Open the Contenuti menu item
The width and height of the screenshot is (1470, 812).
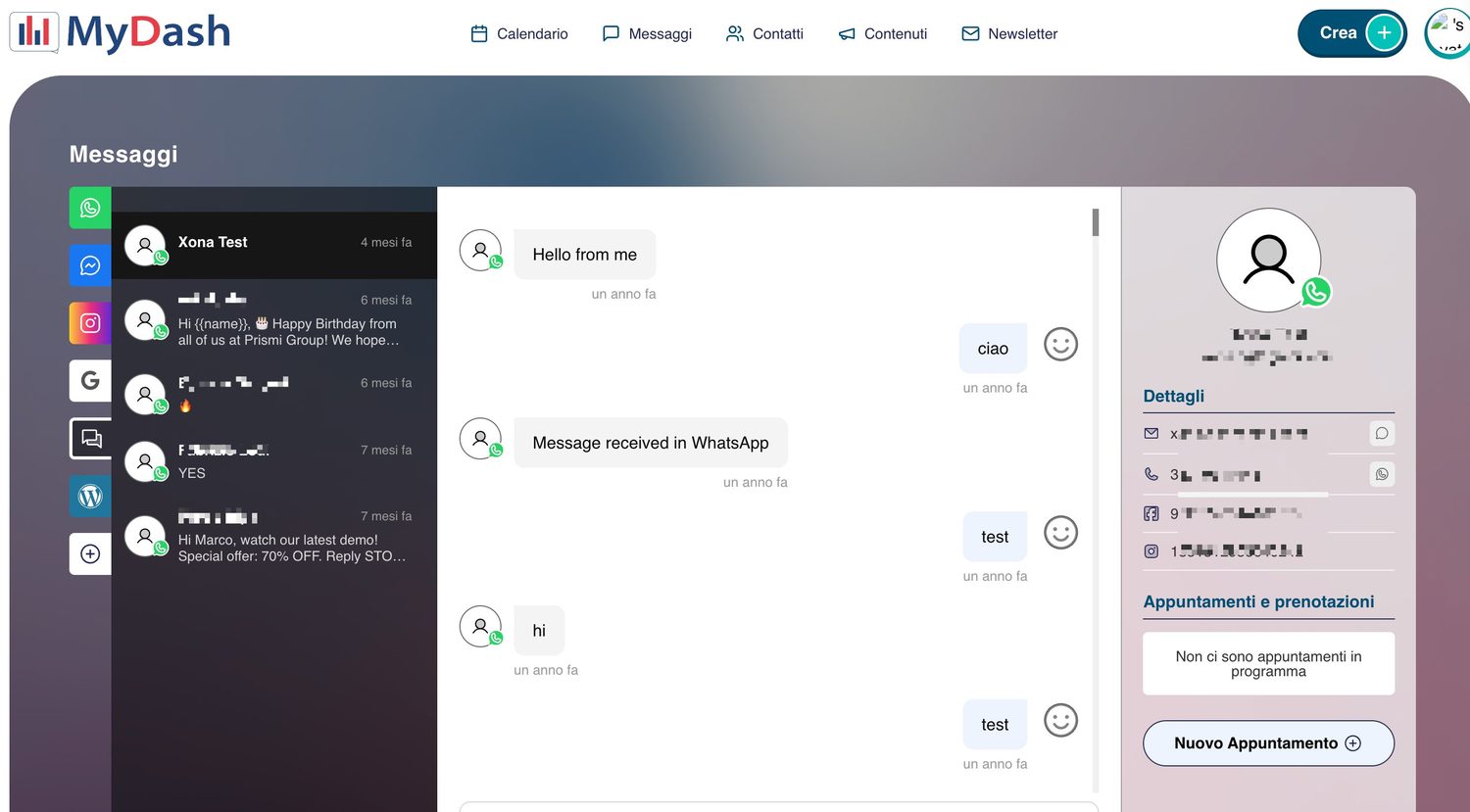point(883,33)
